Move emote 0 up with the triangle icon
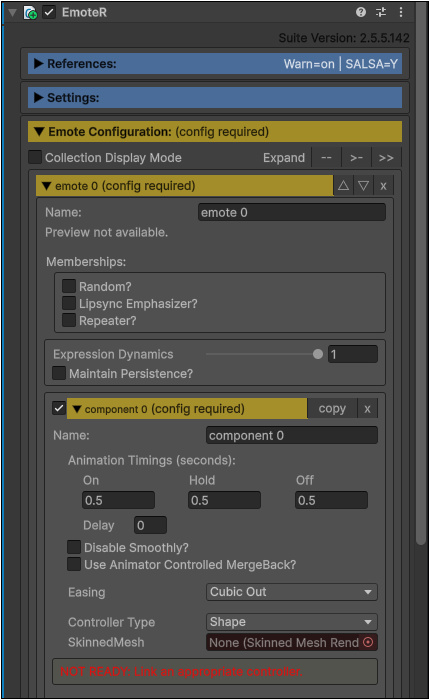 [x=343, y=186]
